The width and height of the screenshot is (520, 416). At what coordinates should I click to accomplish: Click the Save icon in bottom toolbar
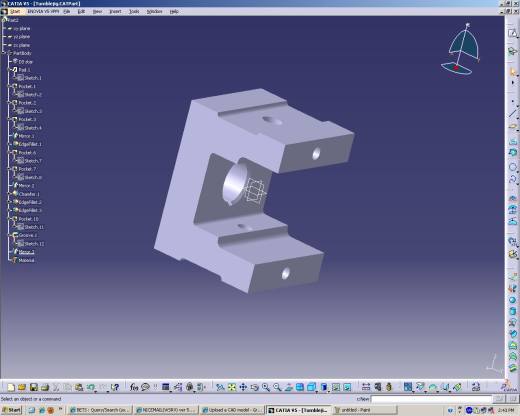(x=34, y=387)
